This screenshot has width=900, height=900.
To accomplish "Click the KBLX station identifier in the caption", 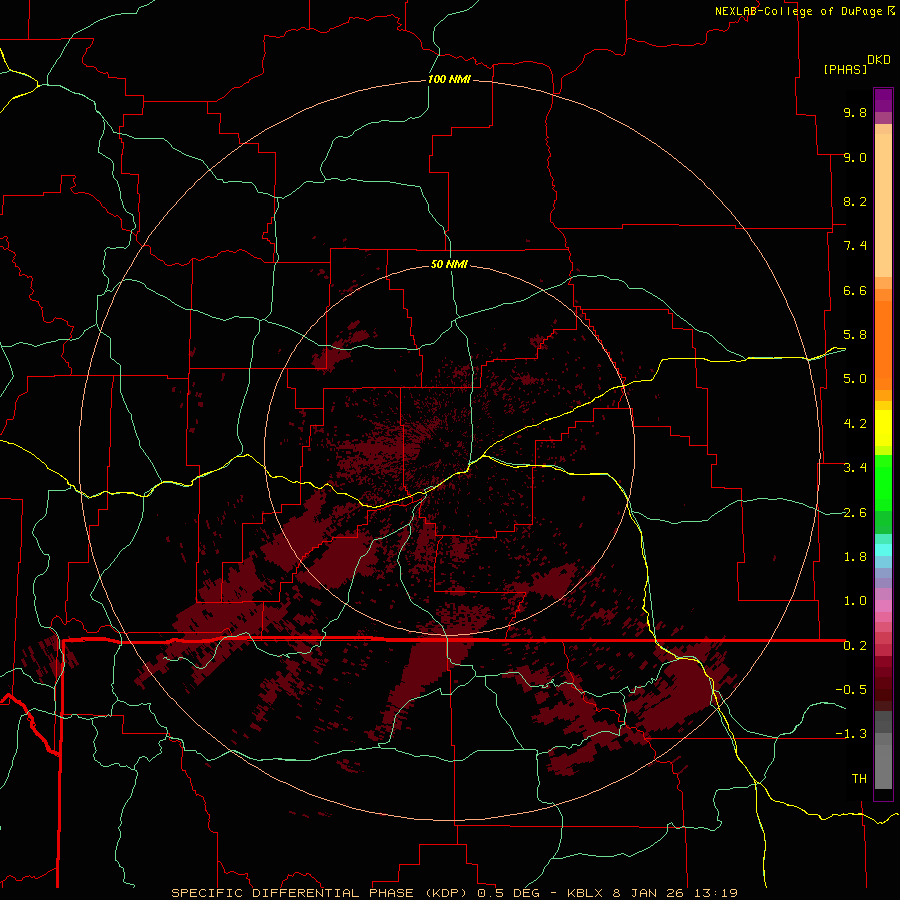I will click(585, 893).
